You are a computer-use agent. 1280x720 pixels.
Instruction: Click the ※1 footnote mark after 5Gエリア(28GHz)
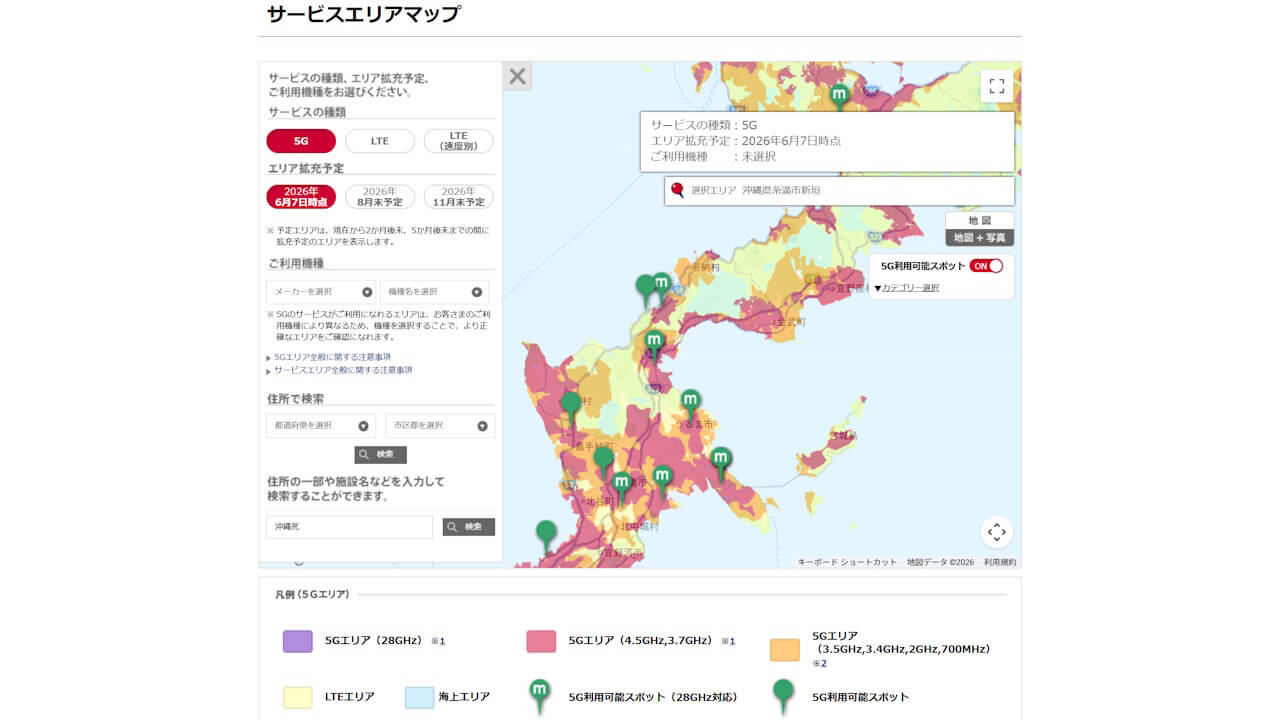point(438,641)
